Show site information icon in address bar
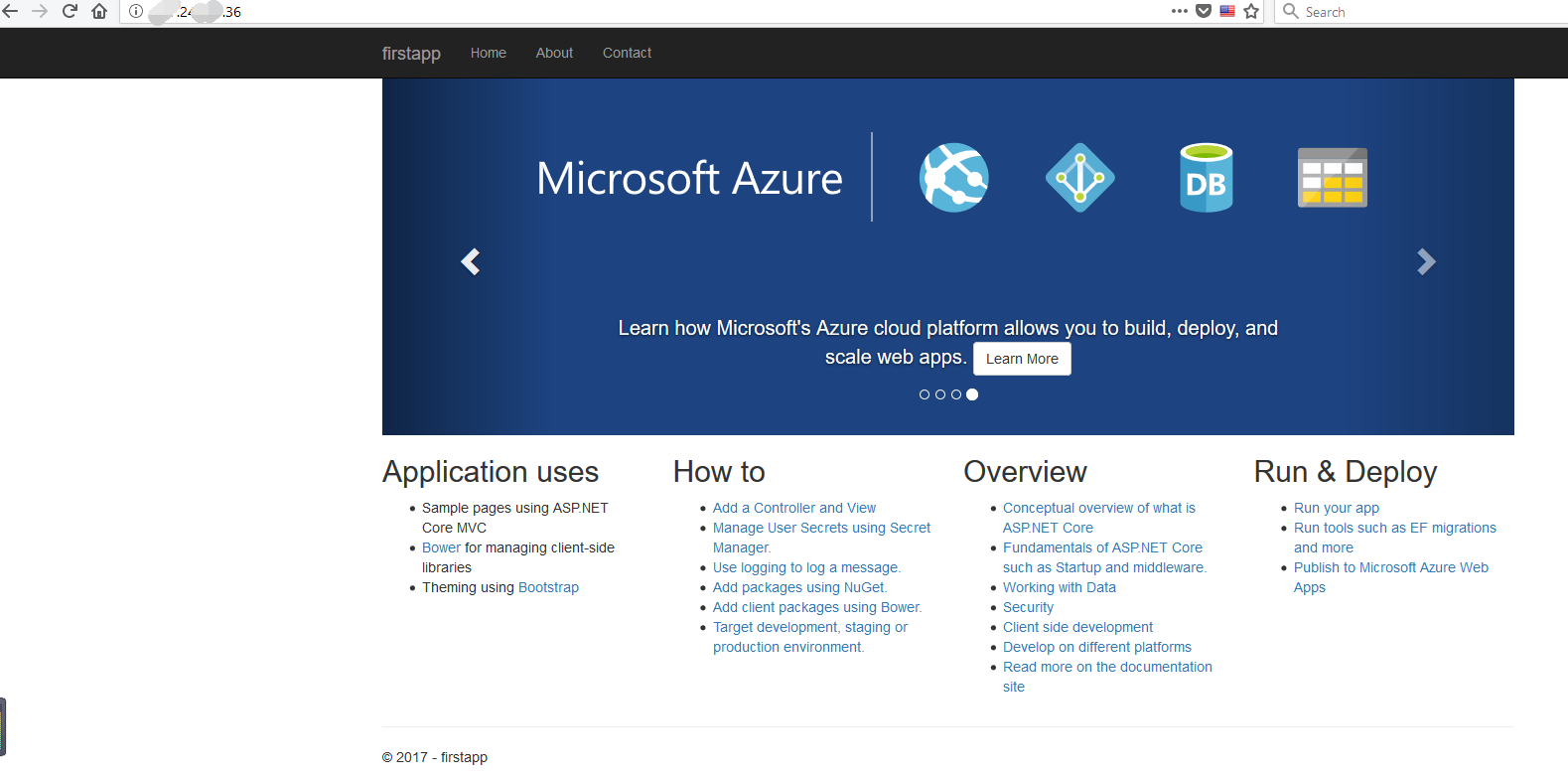 pos(136,11)
